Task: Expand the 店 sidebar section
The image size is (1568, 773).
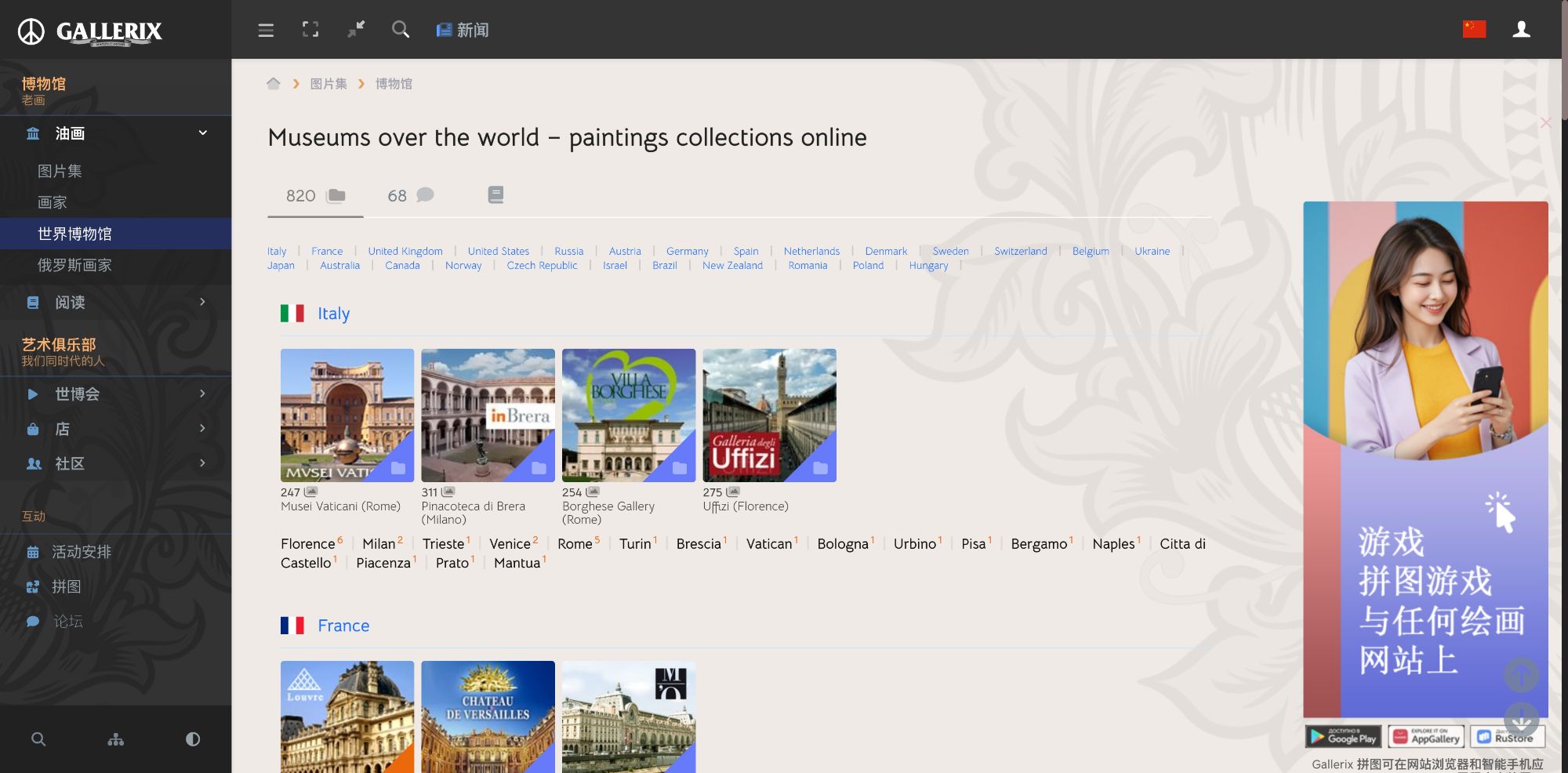Action: click(x=115, y=429)
